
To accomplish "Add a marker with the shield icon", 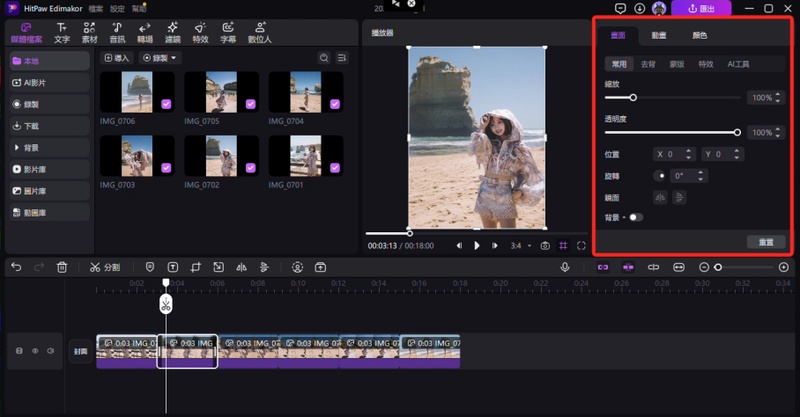I will pos(149,267).
